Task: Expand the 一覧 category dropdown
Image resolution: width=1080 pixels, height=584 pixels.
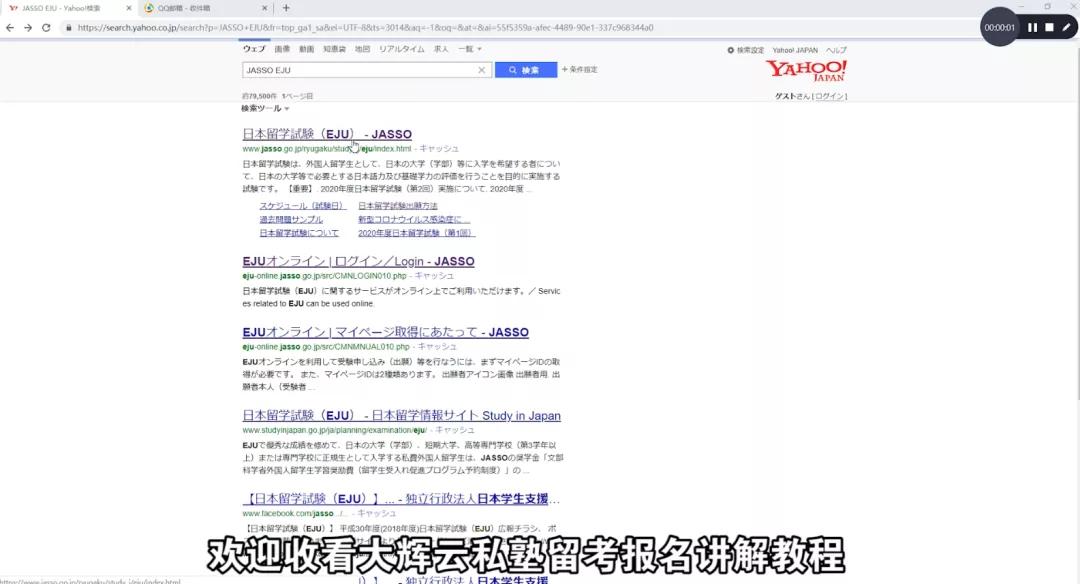Action: pos(470,49)
